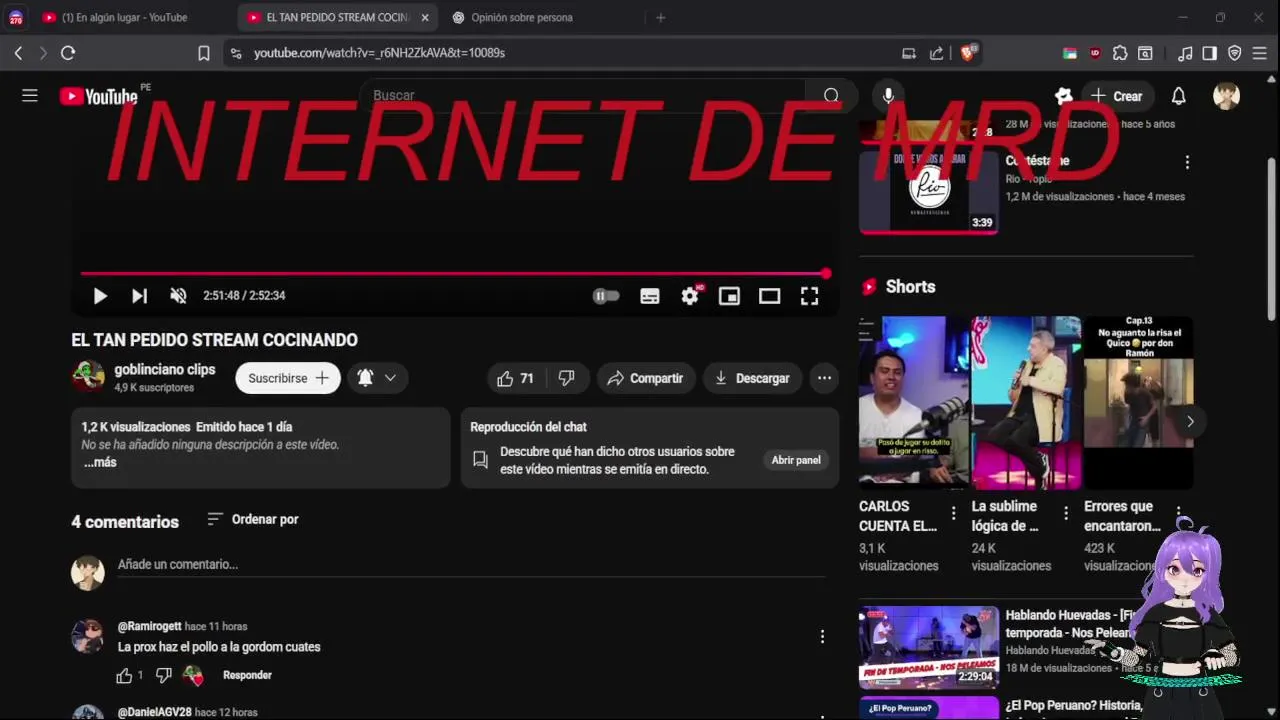Screen dimensions: 1280x720
Task: Dislike this video
Action: pyautogui.click(x=566, y=378)
